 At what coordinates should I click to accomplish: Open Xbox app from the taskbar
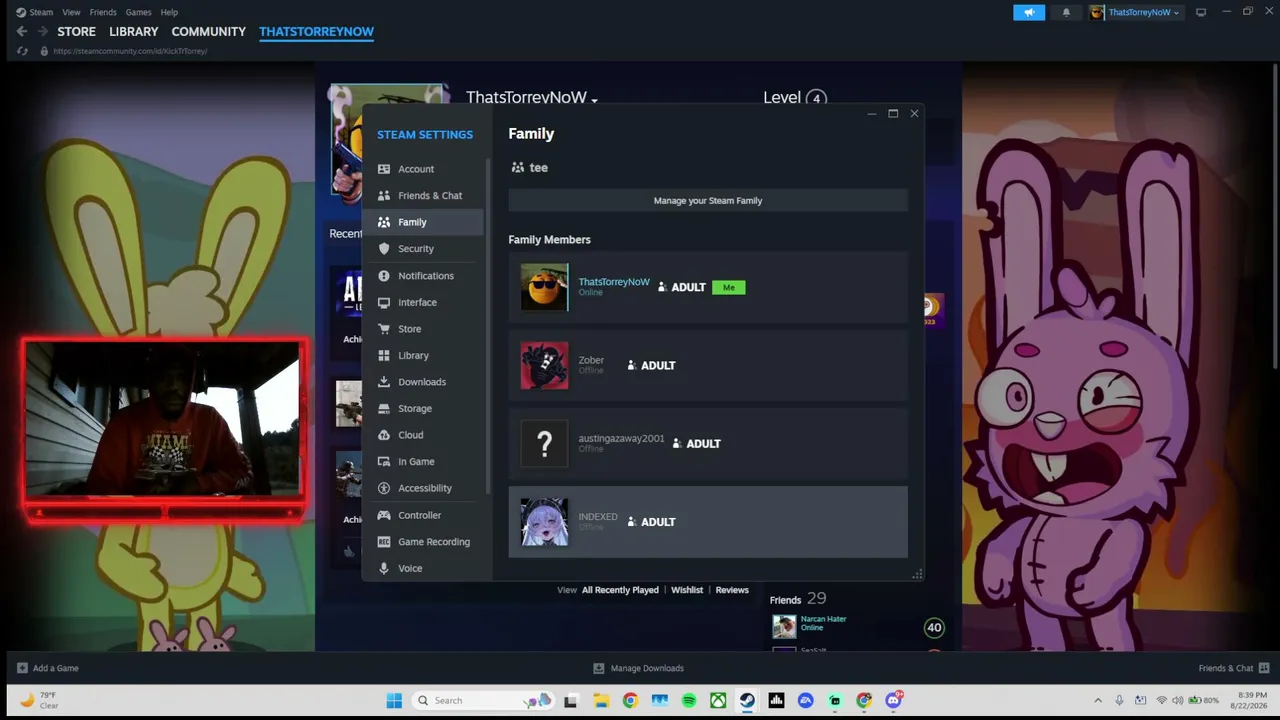[718, 700]
